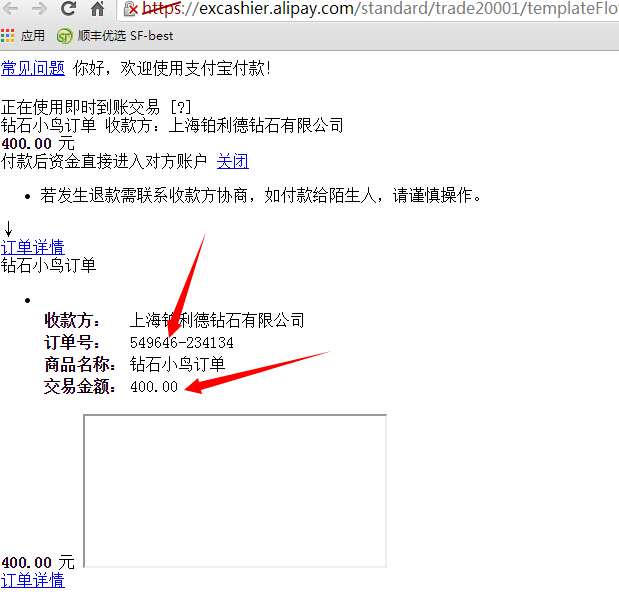Select order number 549646-234134
Screen dimensions: 619x615
[182, 343]
